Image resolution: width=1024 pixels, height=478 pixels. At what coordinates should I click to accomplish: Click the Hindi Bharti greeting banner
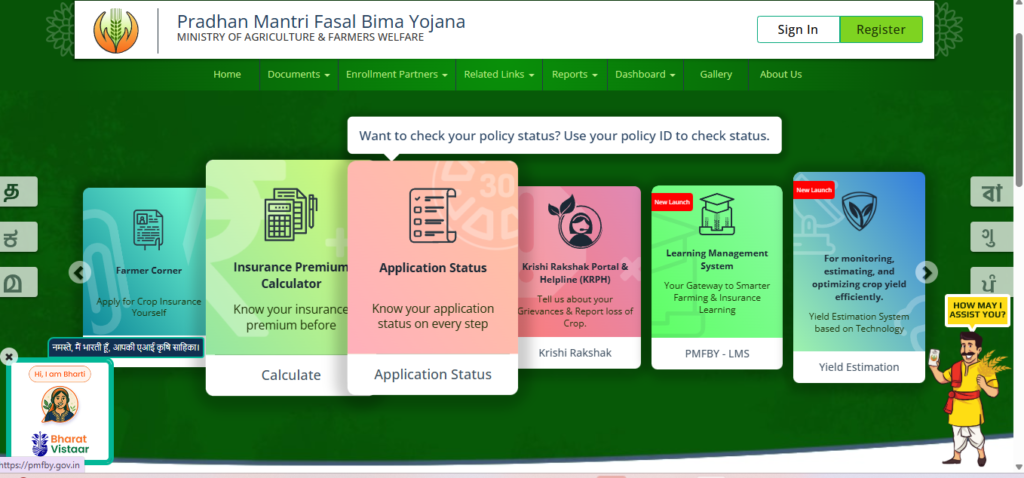(x=127, y=347)
